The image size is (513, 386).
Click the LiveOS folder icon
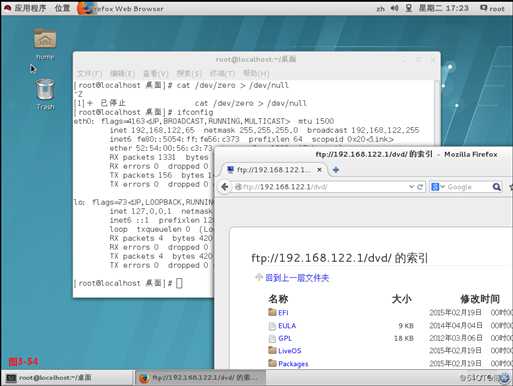tap(272, 350)
